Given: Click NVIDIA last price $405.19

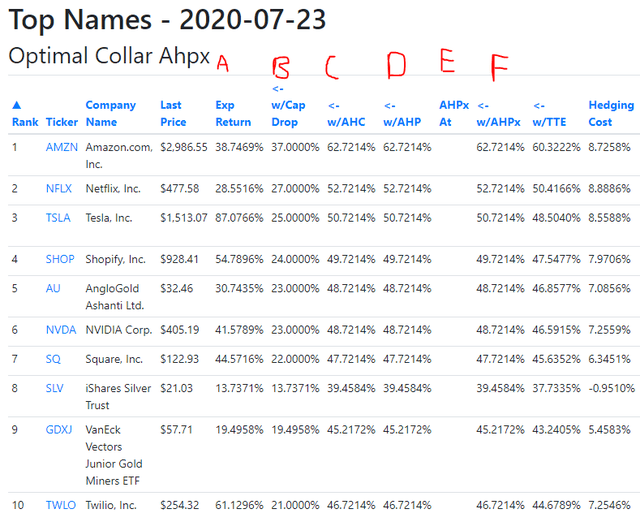Looking at the screenshot, I should (x=180, y=330).
